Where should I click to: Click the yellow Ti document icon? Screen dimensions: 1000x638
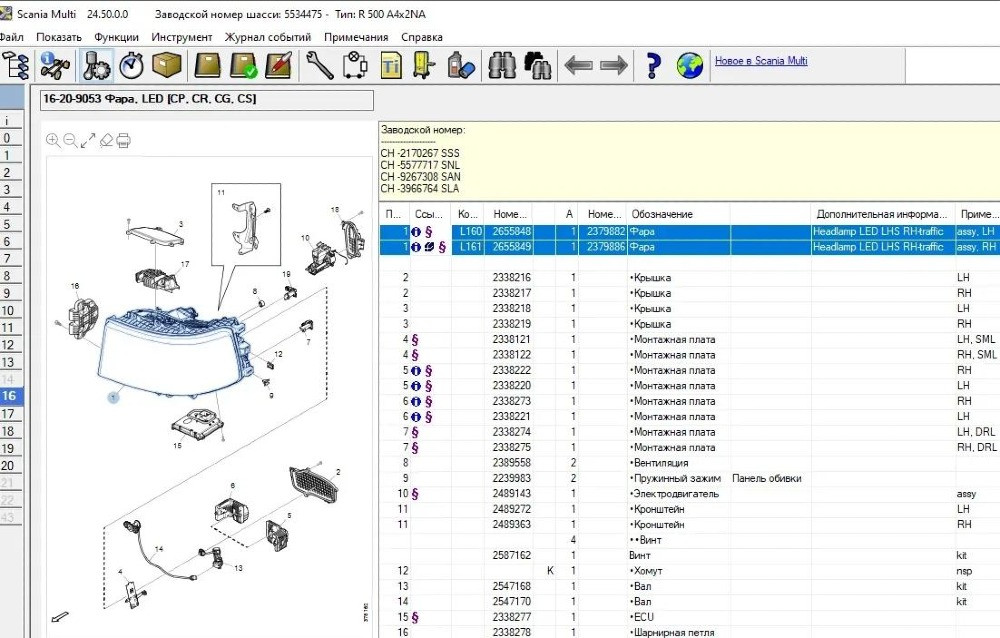[391, 65]
